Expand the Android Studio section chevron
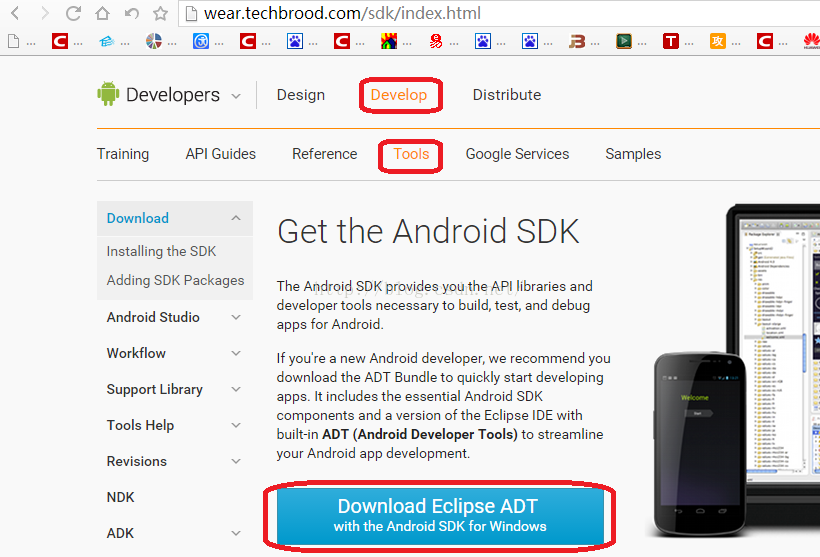This screenshot has width=820, height=557. pos(236,317)
